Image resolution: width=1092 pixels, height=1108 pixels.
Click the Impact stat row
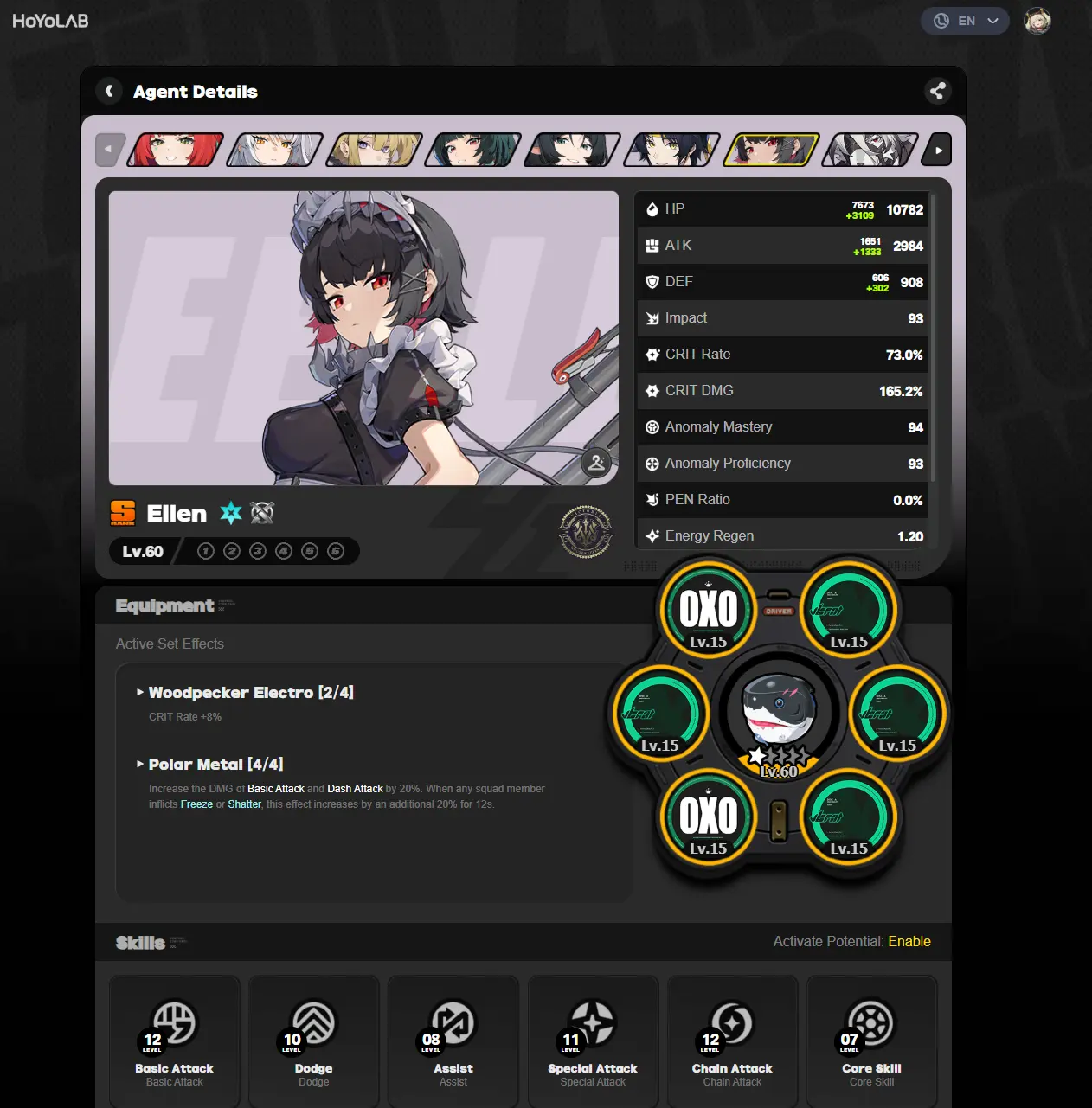(x=782, y=318)
